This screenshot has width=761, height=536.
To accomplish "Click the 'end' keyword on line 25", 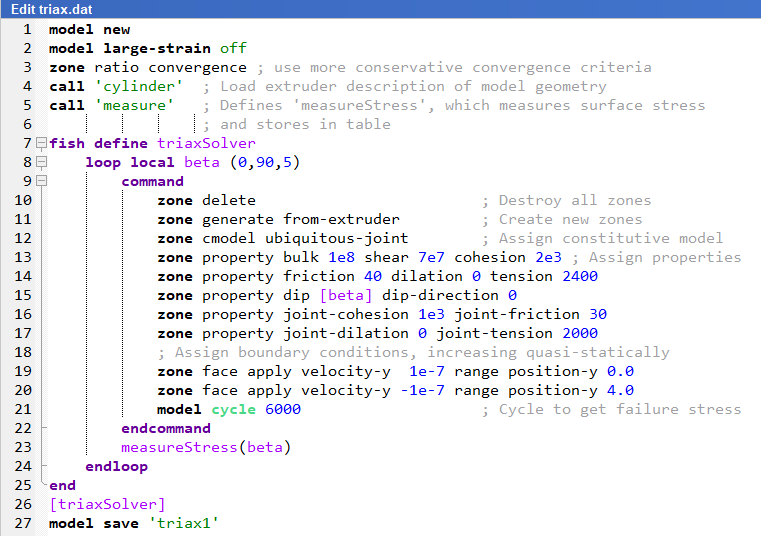I will point(63,485).
